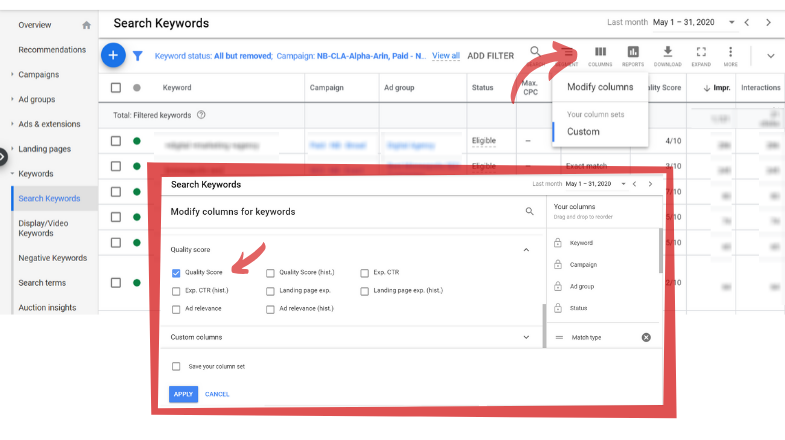Click the Download toolbar icon
The height and width of the screenshot is (440, 785).
667,55
